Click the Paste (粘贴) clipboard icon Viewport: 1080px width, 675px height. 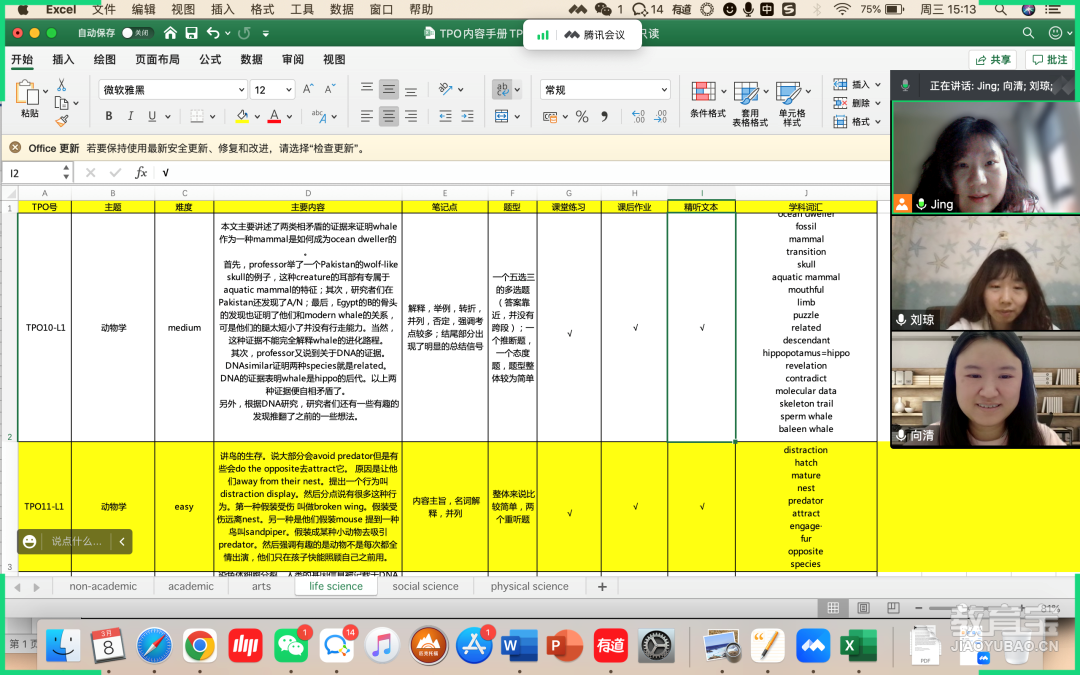click(x=26, y=93)
